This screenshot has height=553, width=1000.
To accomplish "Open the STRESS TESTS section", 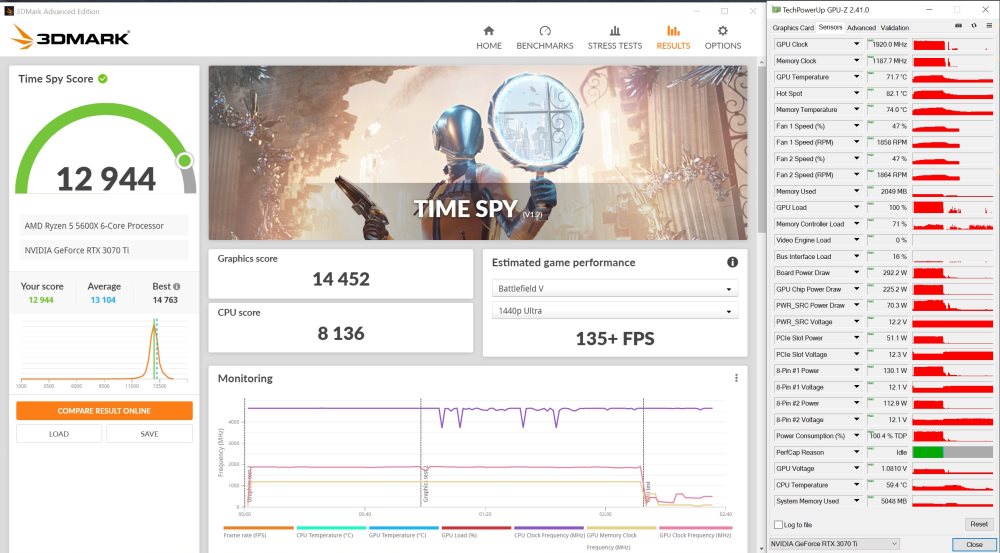I will [x=615, y=38].
